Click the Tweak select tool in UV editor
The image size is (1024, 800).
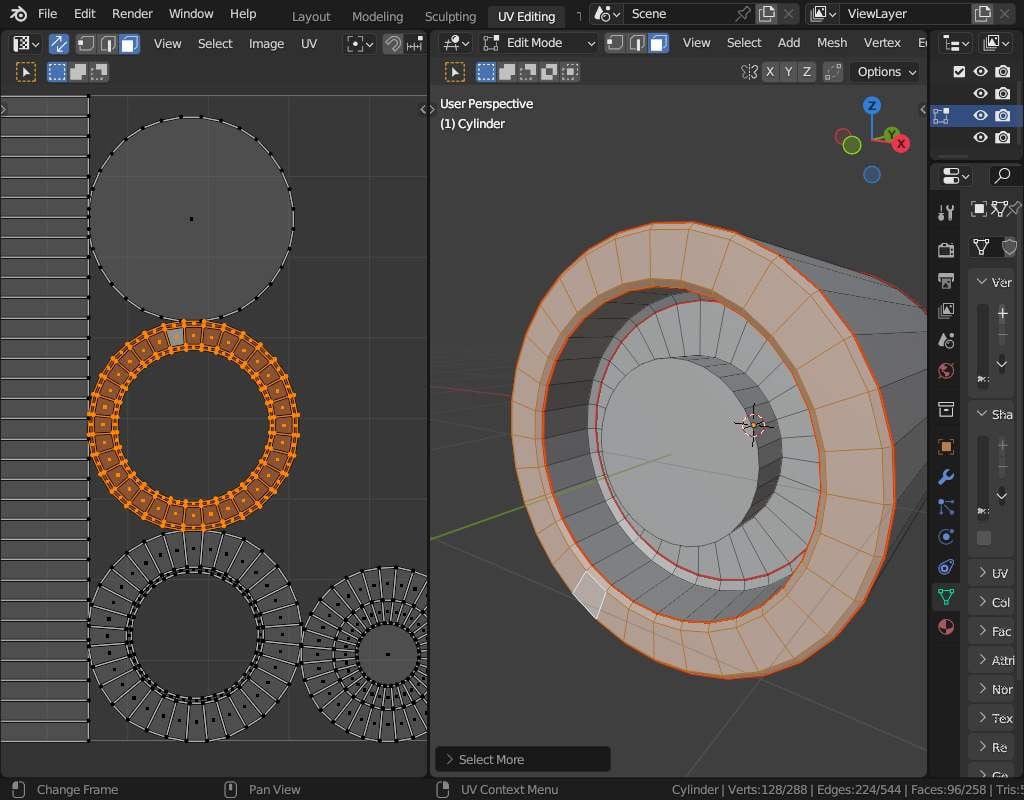pos(26,72)
